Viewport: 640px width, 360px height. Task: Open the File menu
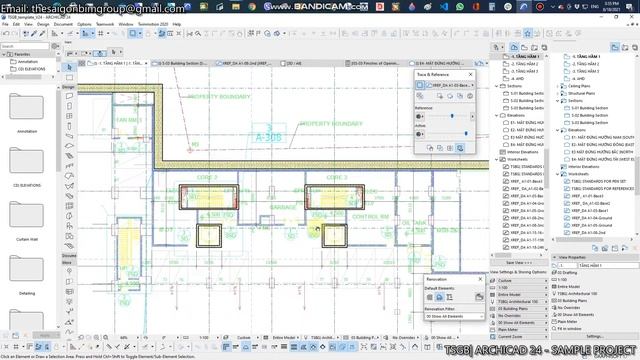(5, 24)
